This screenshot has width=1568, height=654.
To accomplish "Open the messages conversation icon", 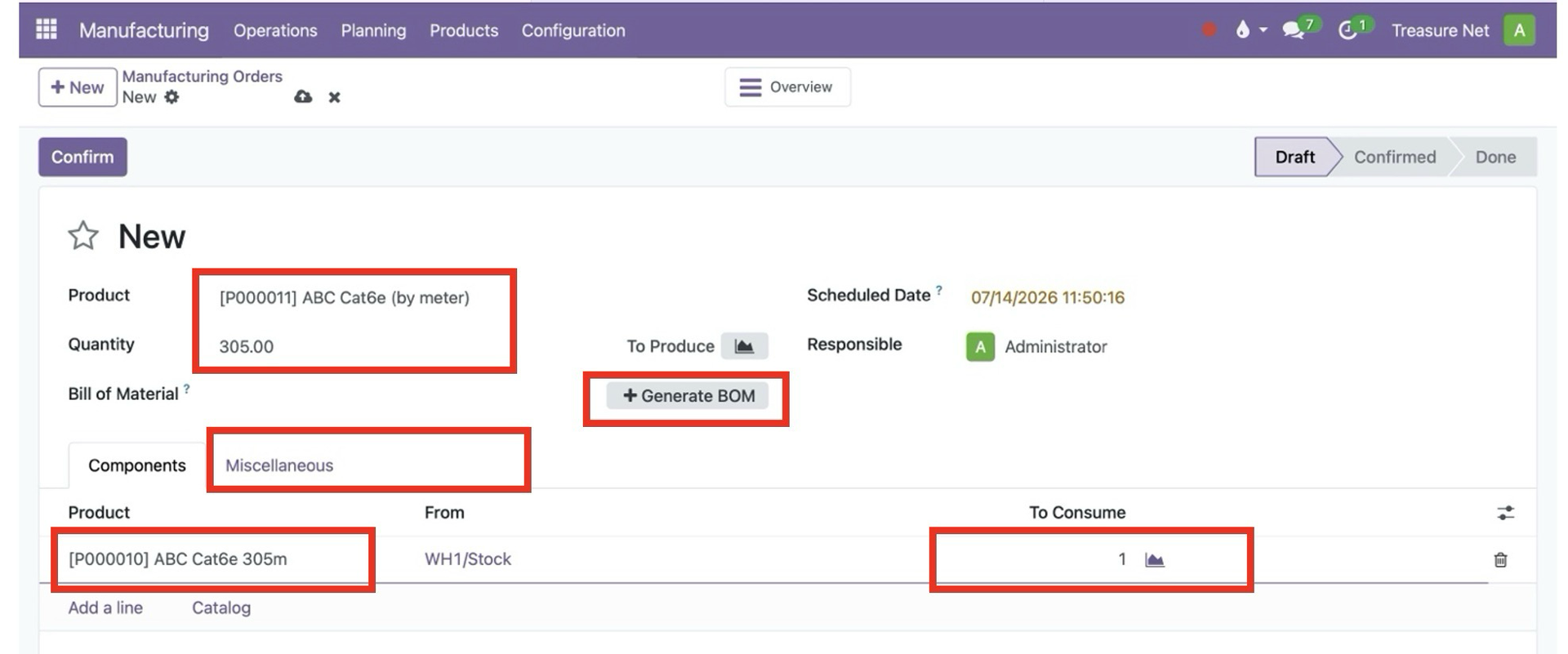I will pyautogui.click(x=1293, y=30).
